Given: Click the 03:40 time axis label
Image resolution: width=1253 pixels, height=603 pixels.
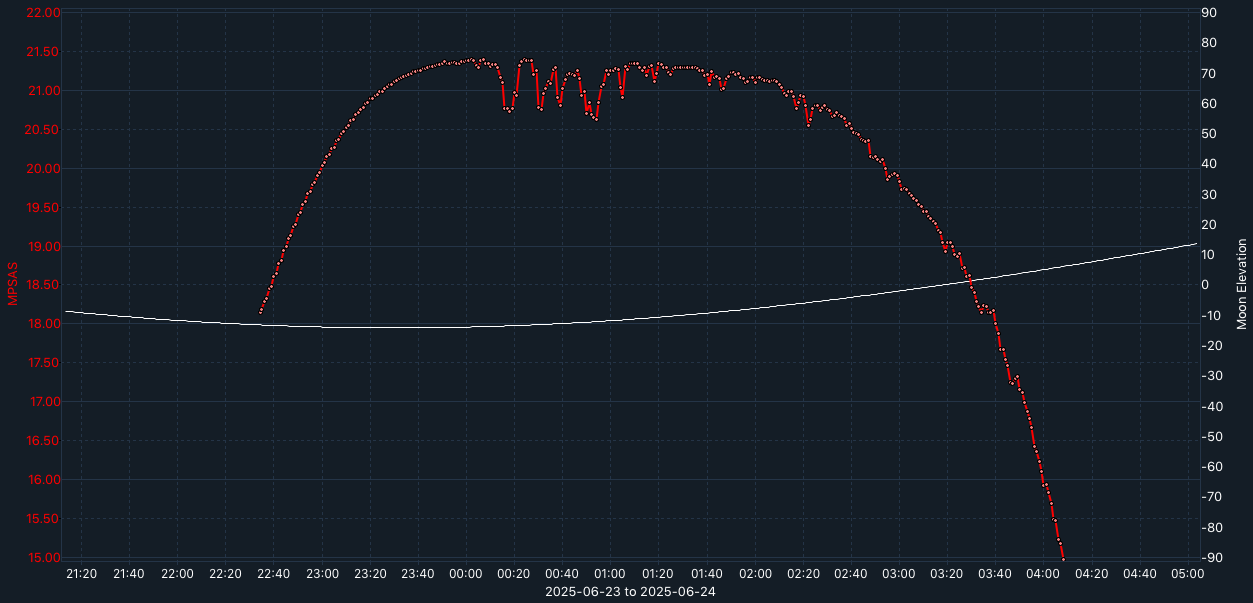Looking at the screenshot, I should [995, 574].
